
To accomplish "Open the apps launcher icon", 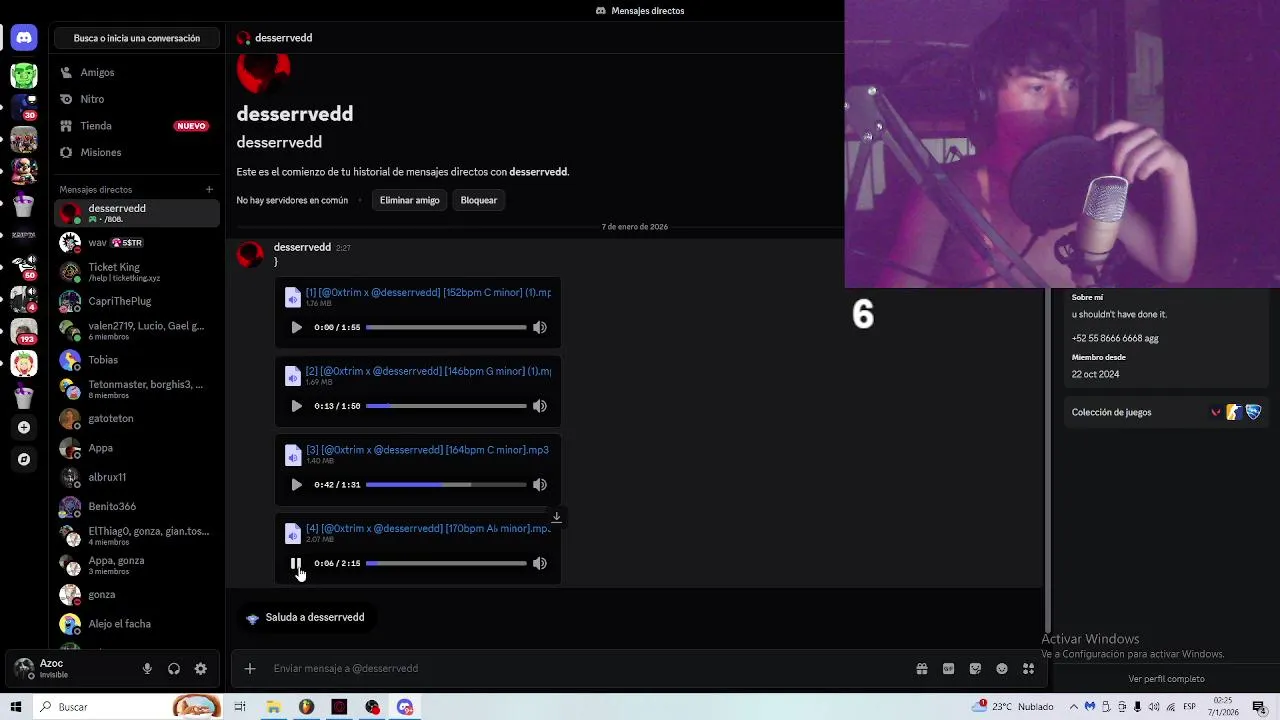I will 1029,669.
